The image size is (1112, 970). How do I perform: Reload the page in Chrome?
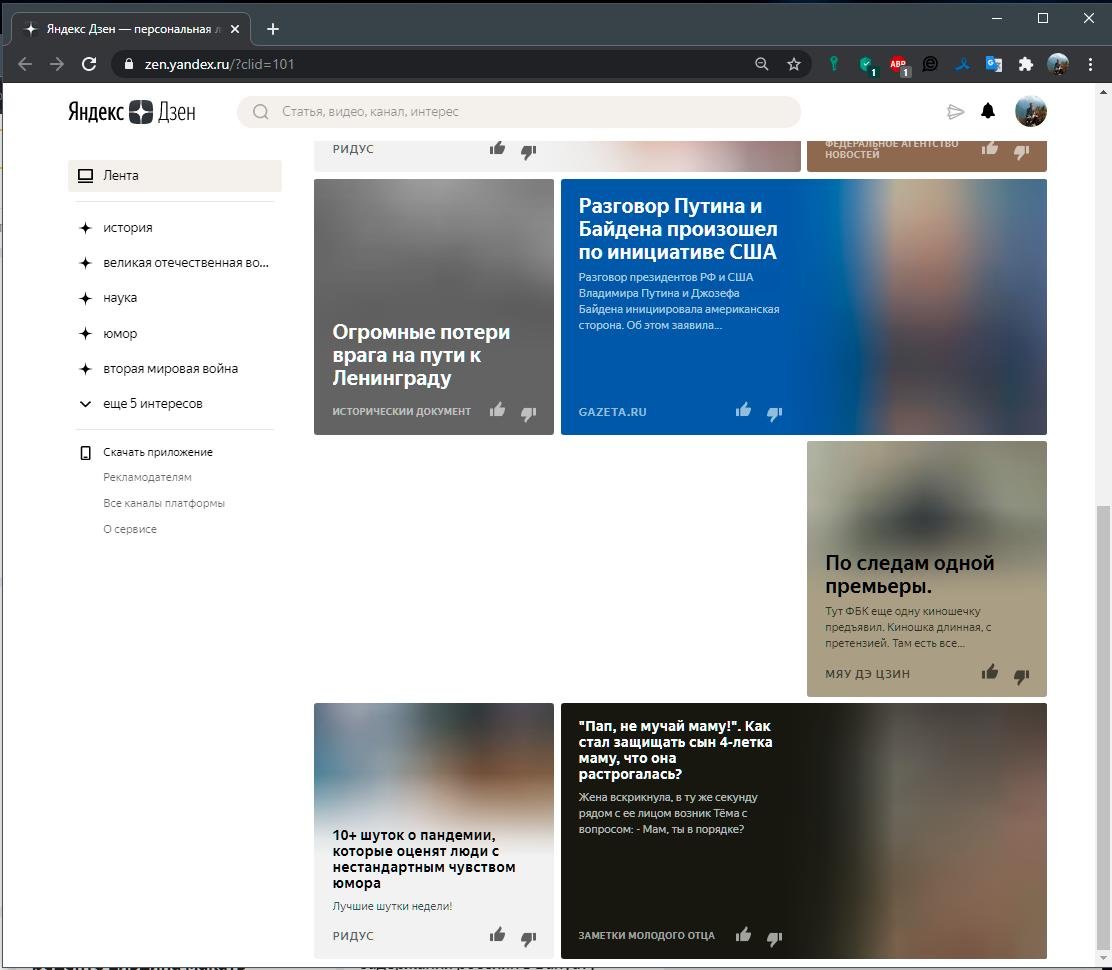tap(89, 64)
